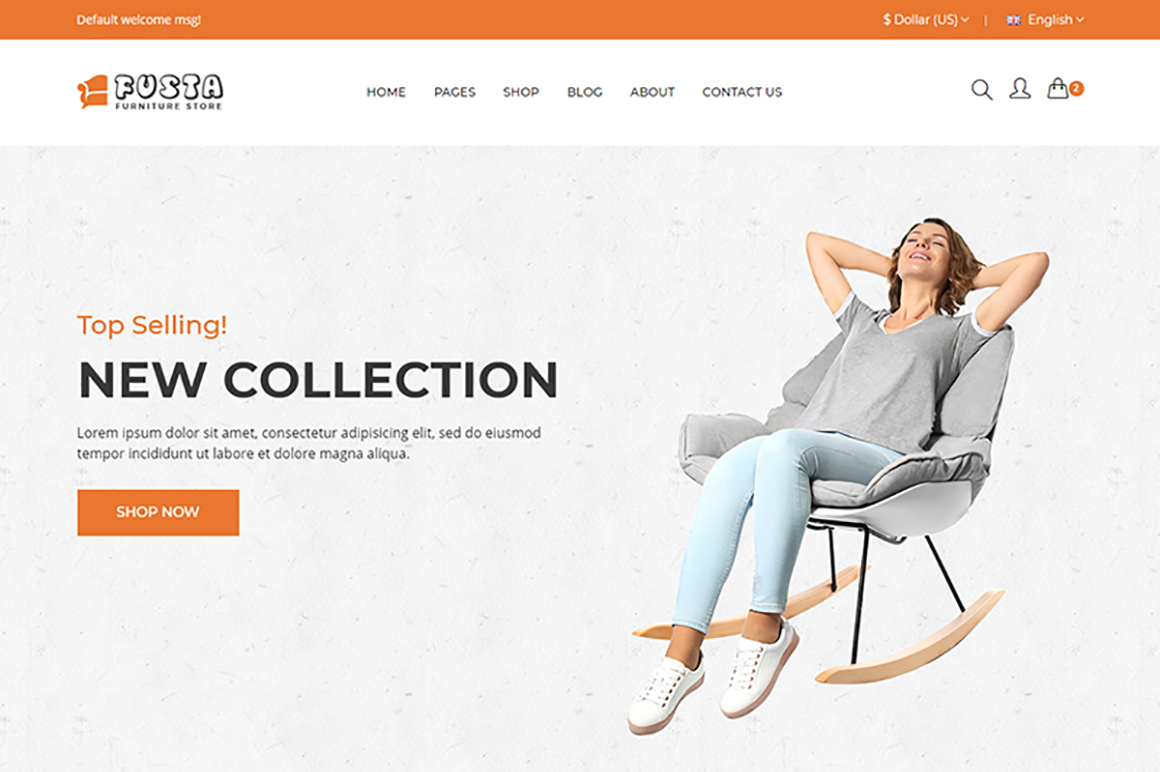1160x772 pixels.
Task: Click the Fusta sofa logo icon
Action: [x=92, y=92]
